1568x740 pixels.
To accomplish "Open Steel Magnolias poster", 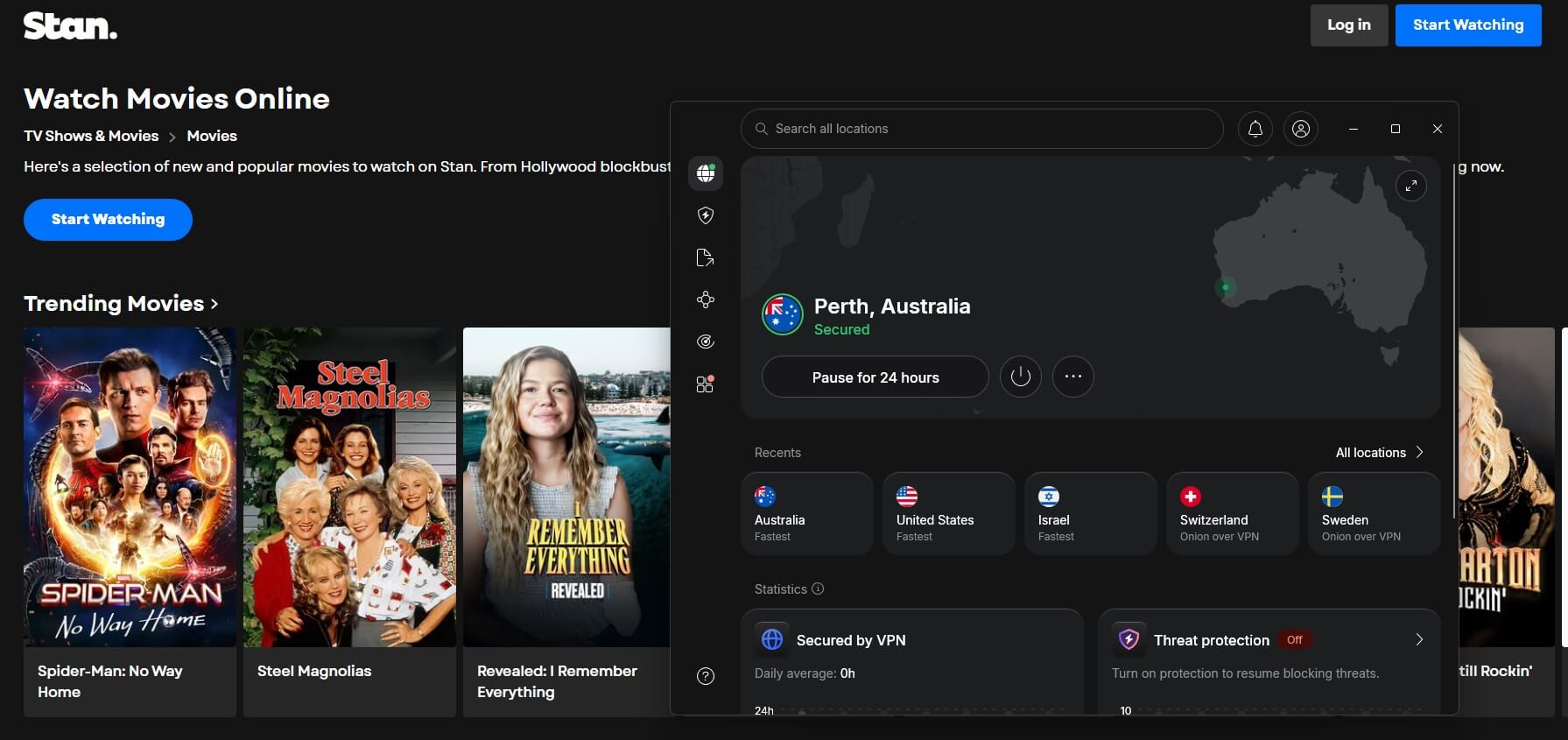I will point(349,487).
